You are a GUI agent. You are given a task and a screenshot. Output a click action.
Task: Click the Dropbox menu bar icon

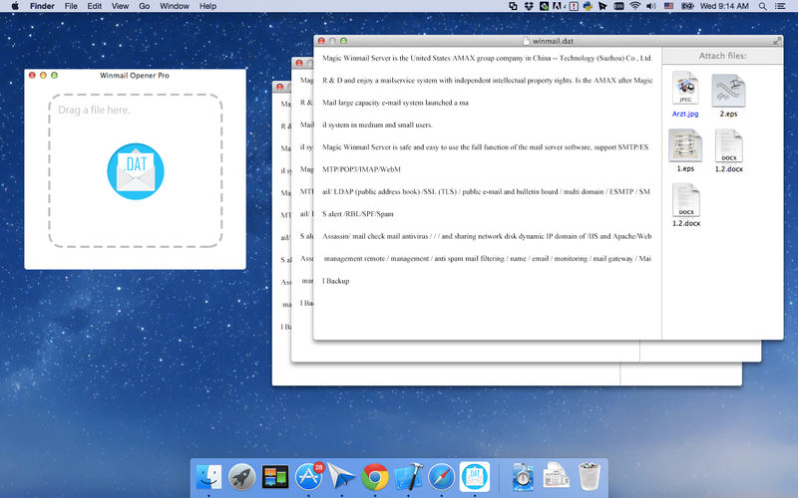[529, 6]
